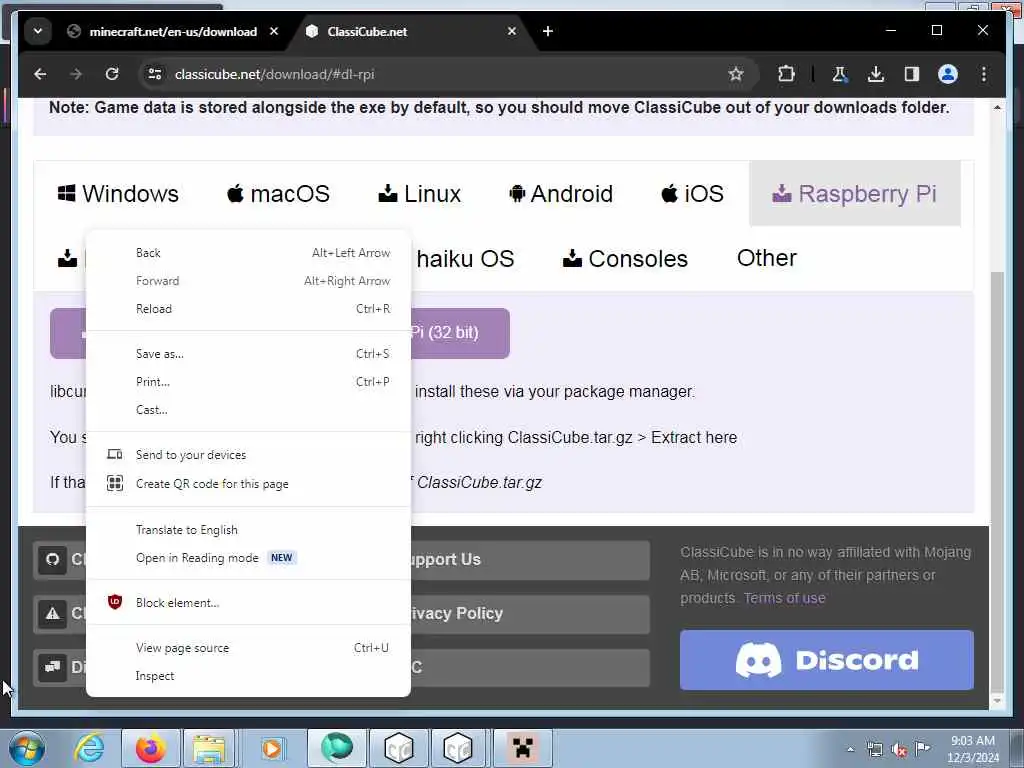
Task: Select the iOS download tab
Action: [693, 194]
